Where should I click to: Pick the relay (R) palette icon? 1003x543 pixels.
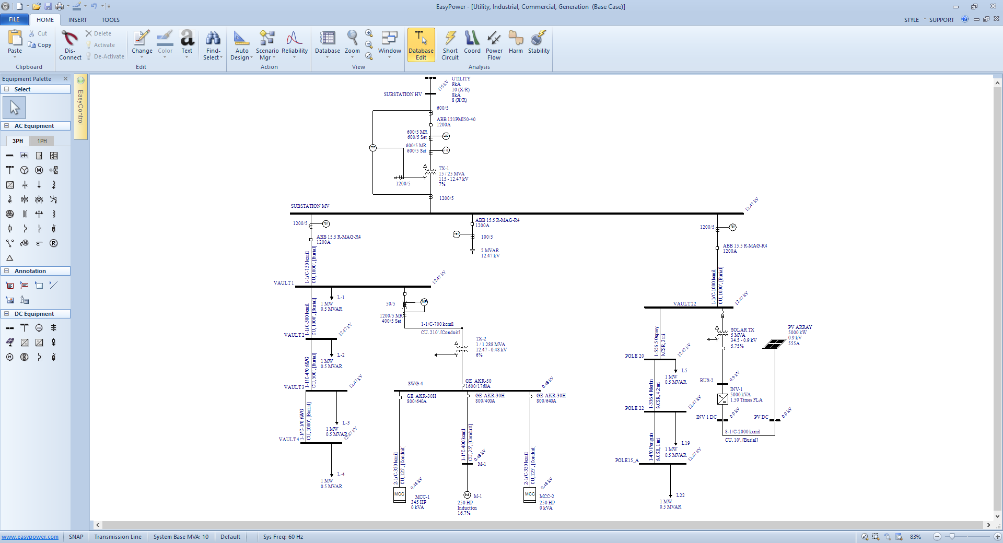click(x=54, y=243)
